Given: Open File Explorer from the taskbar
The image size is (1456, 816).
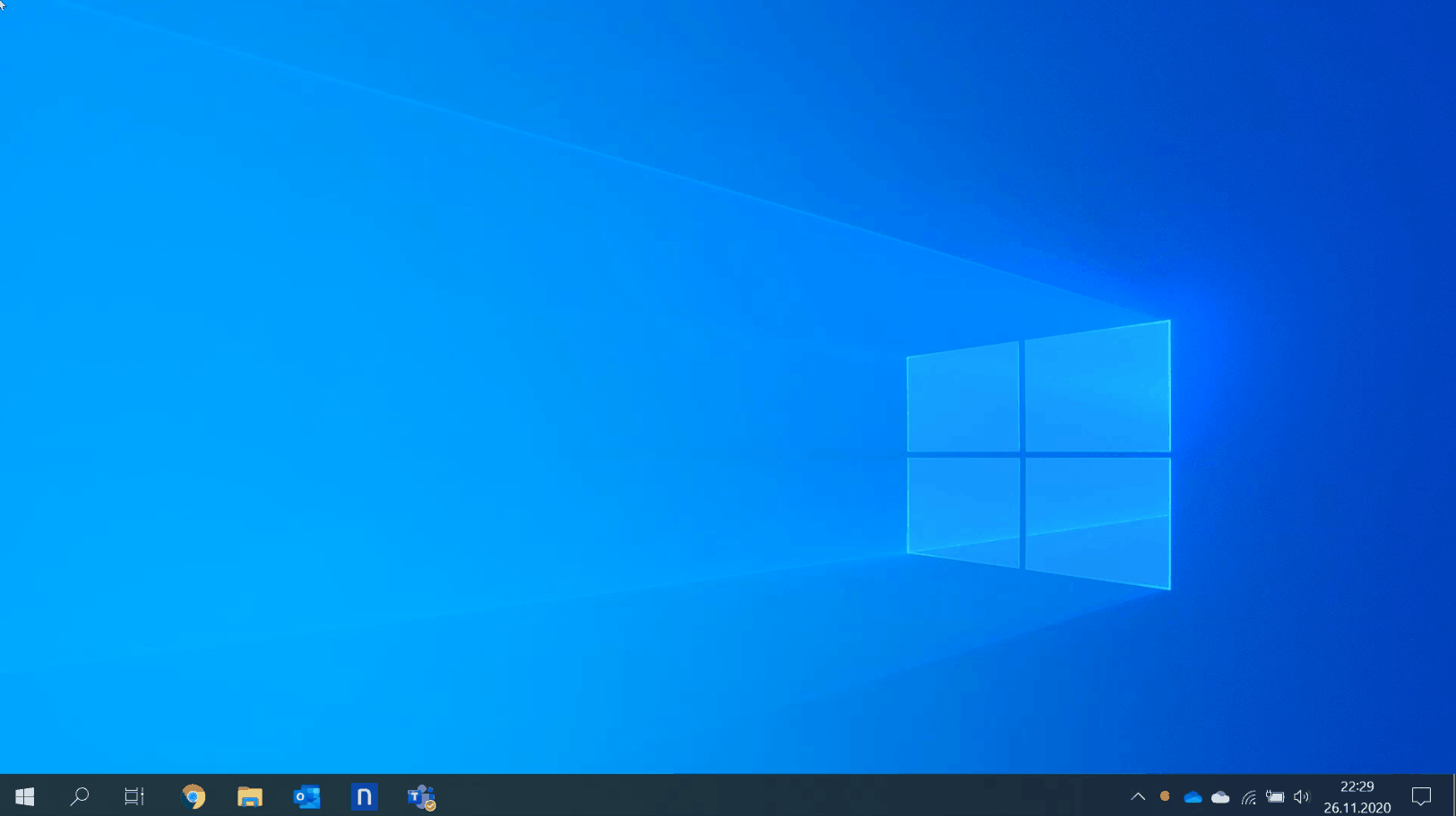Looking at the screenshot, I should tap(249, 796).
